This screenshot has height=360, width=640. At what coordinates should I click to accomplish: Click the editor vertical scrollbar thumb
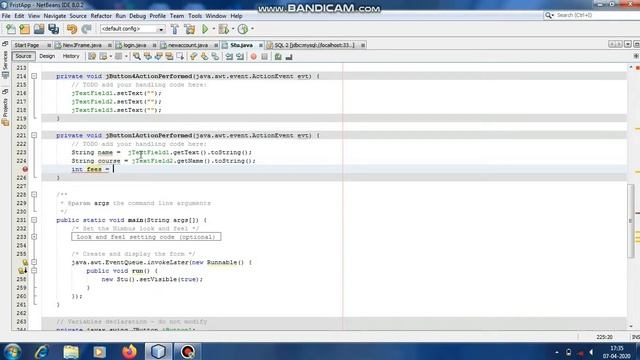coord(631,221)
